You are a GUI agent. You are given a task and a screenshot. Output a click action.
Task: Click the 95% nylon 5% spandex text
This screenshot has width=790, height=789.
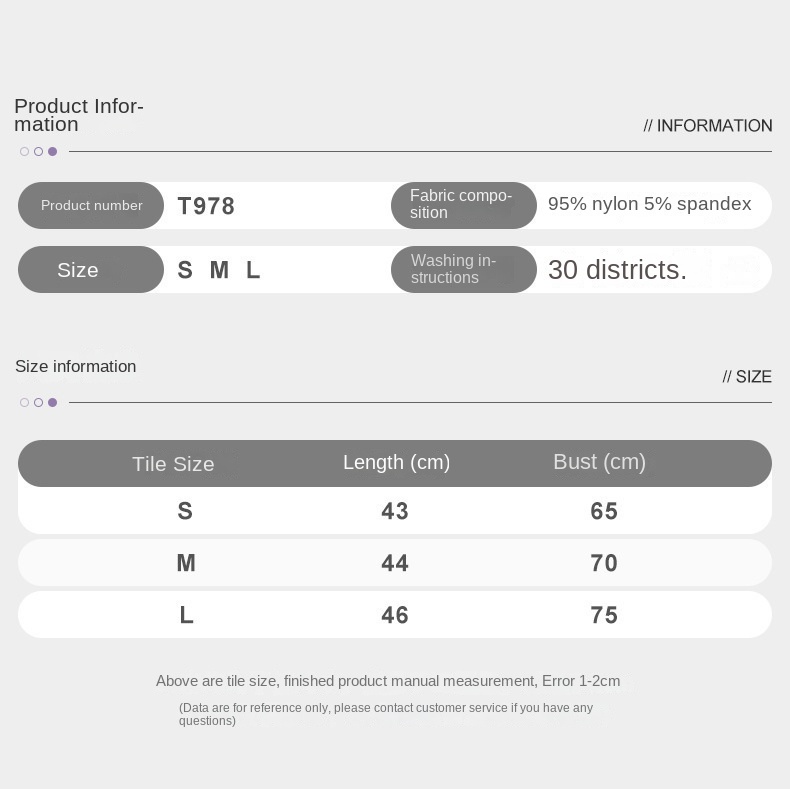pyautogui.click(x=649, y=204)
